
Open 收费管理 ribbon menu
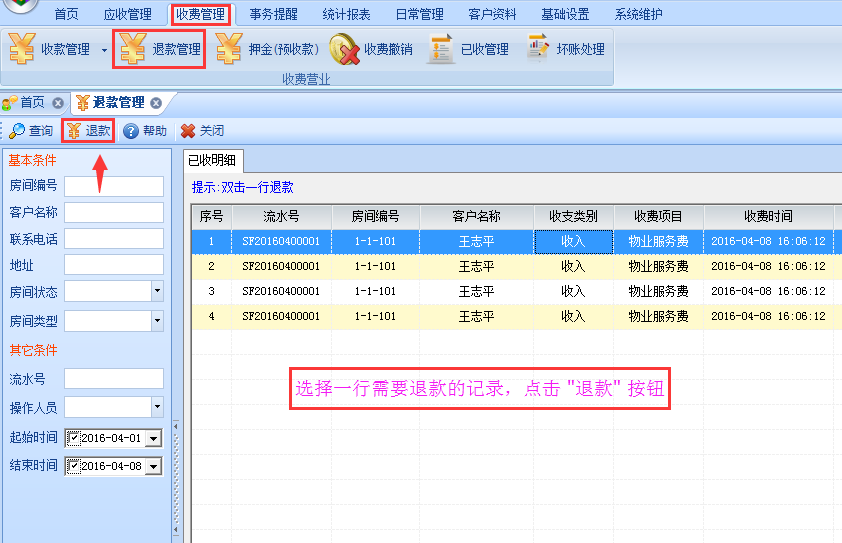coord(201,14)
